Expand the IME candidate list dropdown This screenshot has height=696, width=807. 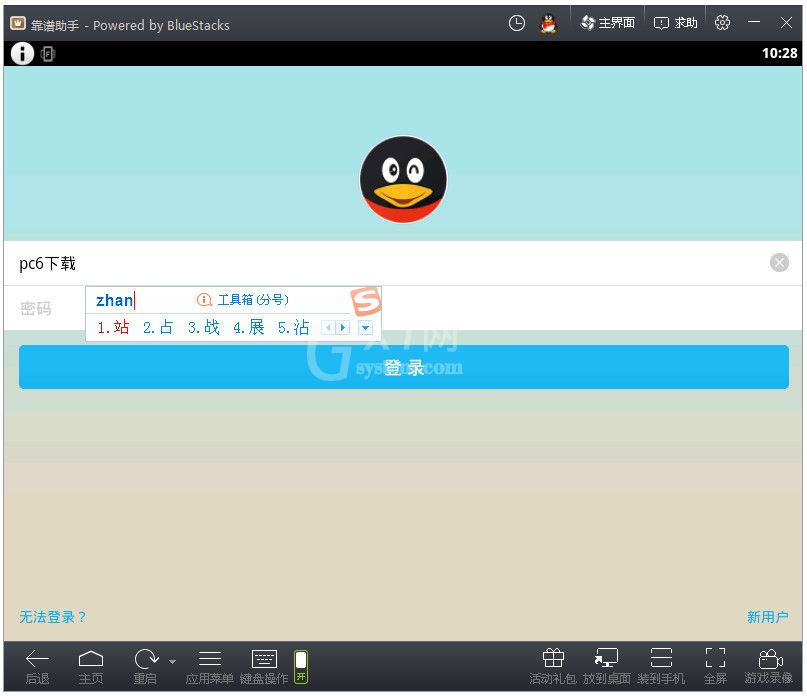[x=365, y=327]
